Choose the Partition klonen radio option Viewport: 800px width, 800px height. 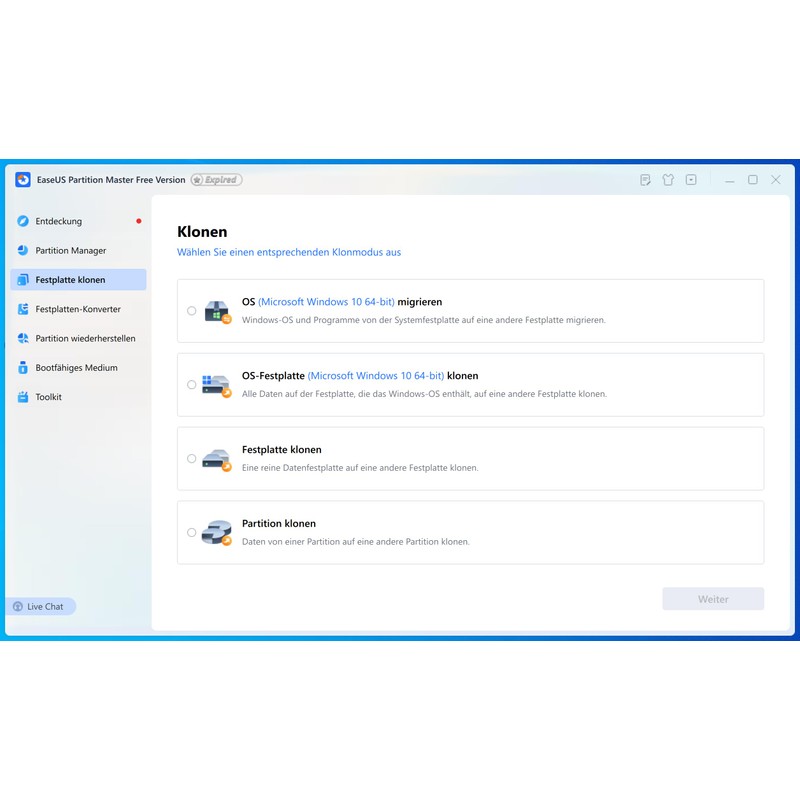pos(192,533)
